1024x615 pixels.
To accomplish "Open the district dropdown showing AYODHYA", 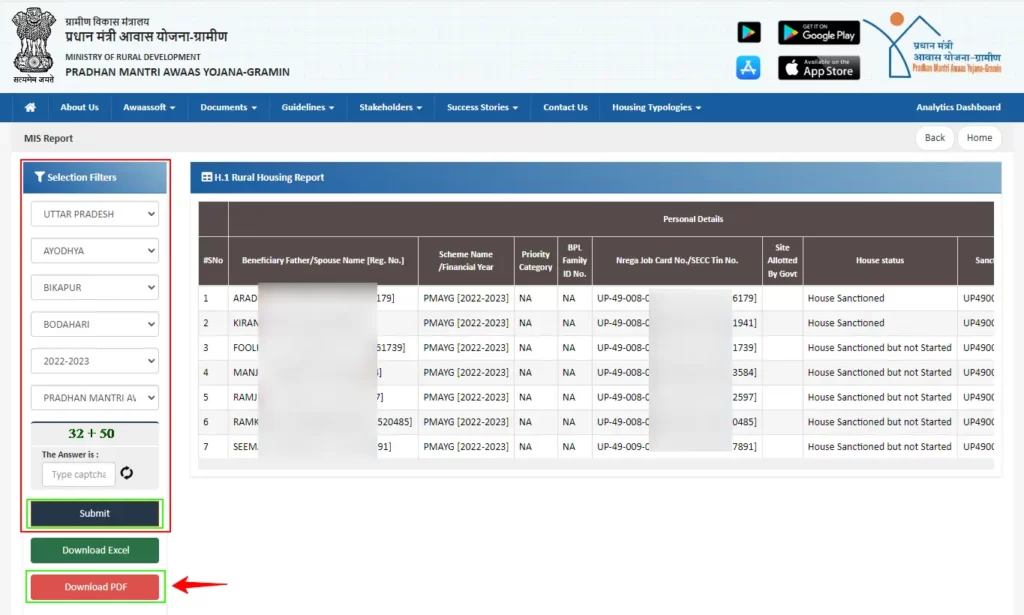I will pyautogui.click(x=95, y=251).
